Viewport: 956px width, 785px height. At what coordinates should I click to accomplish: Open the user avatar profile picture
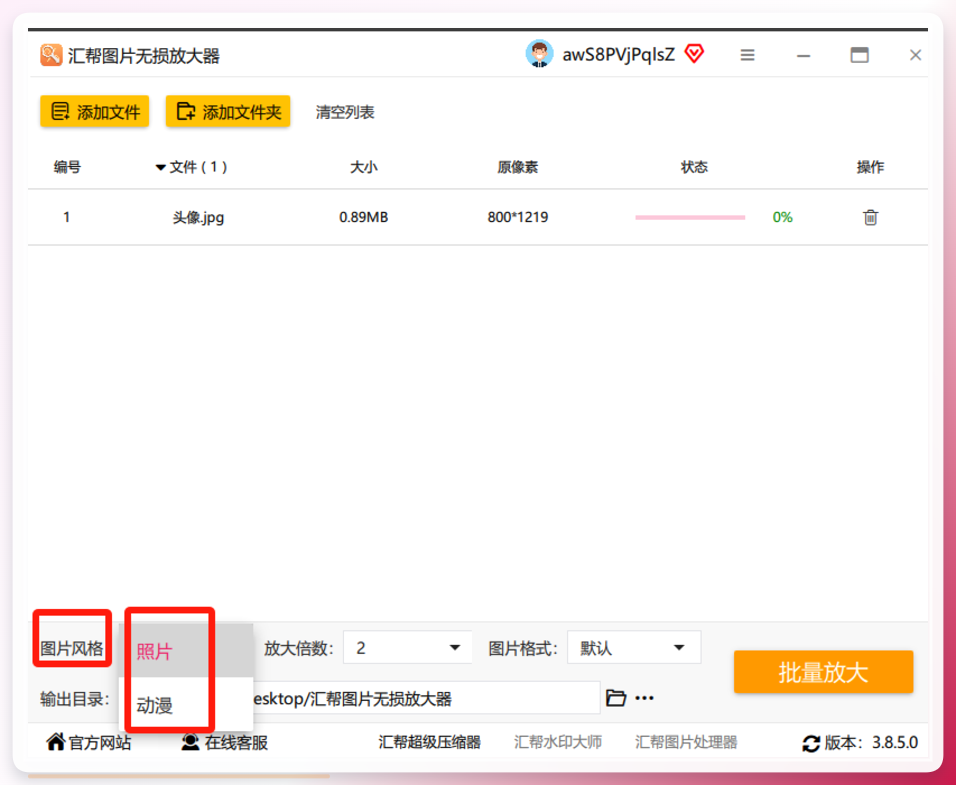tap(539, 54)
